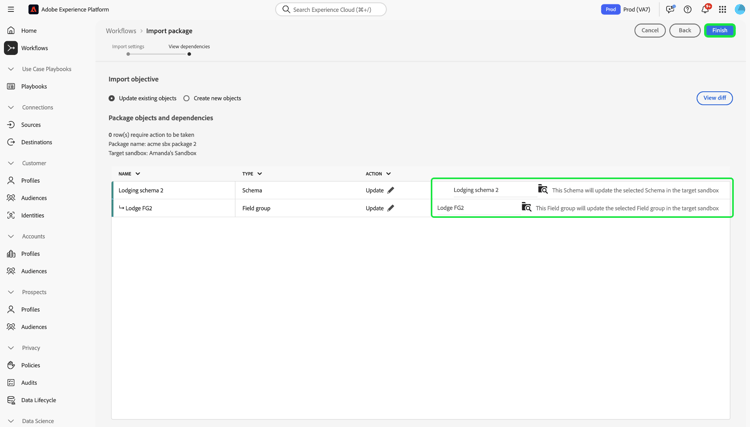The image size is (750, 427).
Task: Open the ACTION column dropdown arrow
Action: click(x=388, y=174)
